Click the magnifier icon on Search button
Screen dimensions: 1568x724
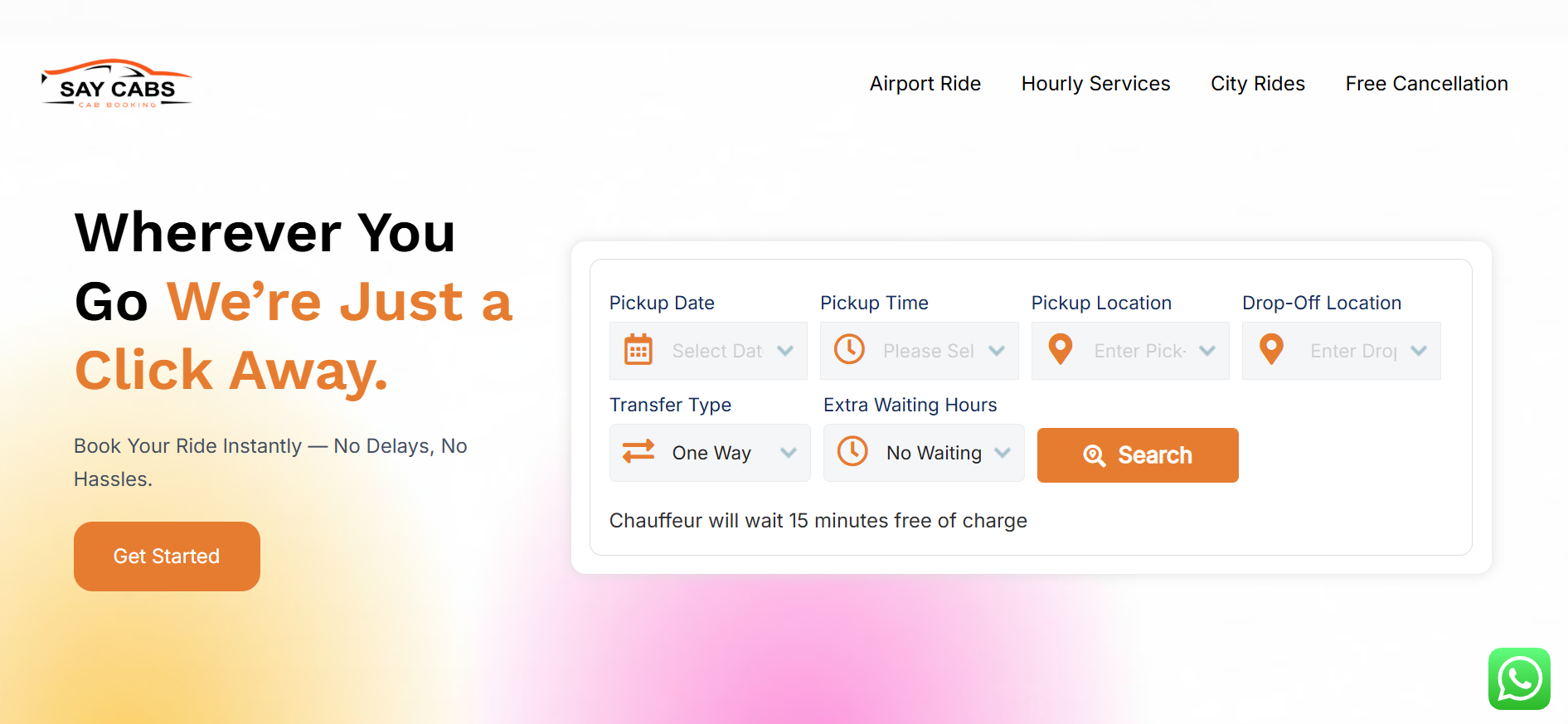1095,455
